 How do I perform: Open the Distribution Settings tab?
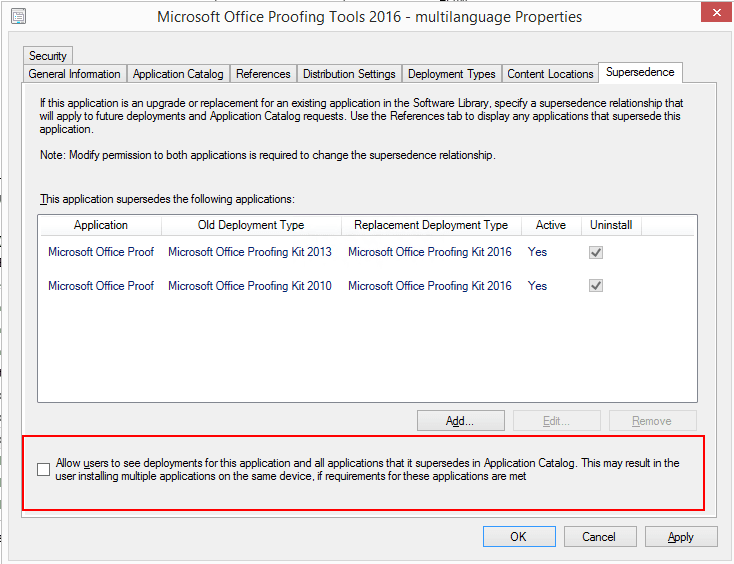[x=350, y=74]
